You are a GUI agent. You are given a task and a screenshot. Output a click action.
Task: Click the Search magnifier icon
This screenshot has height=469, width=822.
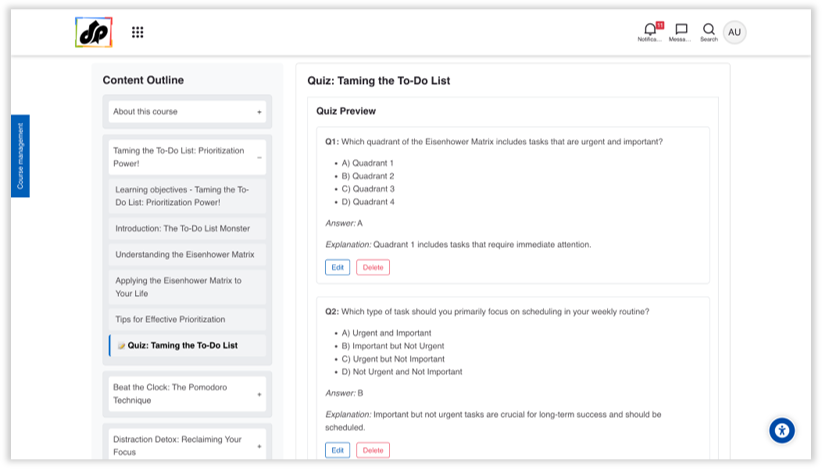click(709, 29)
